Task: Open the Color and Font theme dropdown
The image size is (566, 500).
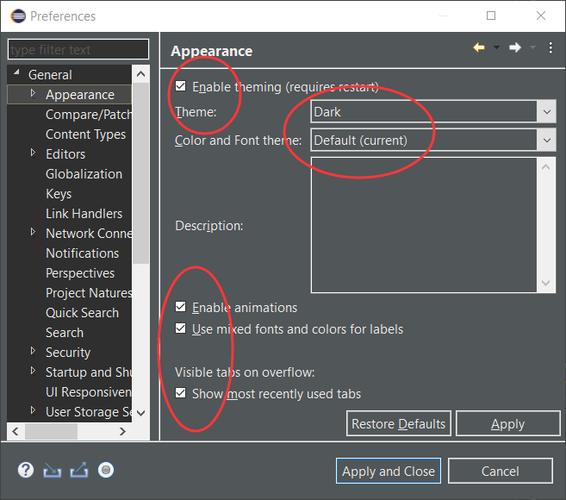Action: 433,140
